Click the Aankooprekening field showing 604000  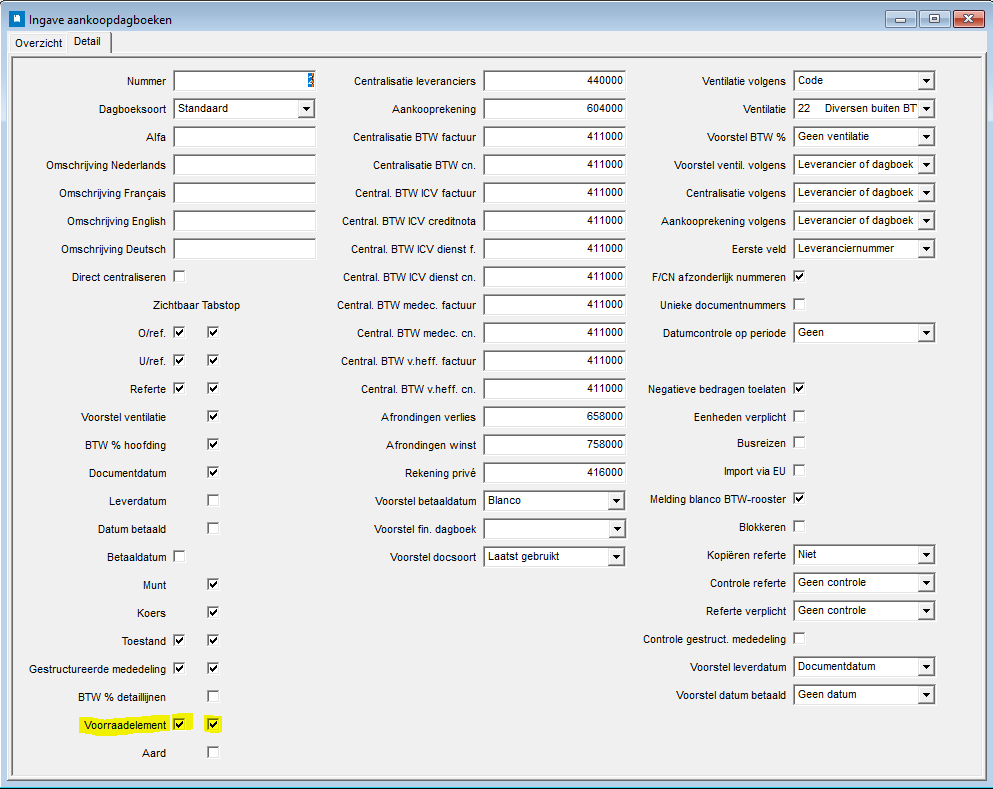554,109
